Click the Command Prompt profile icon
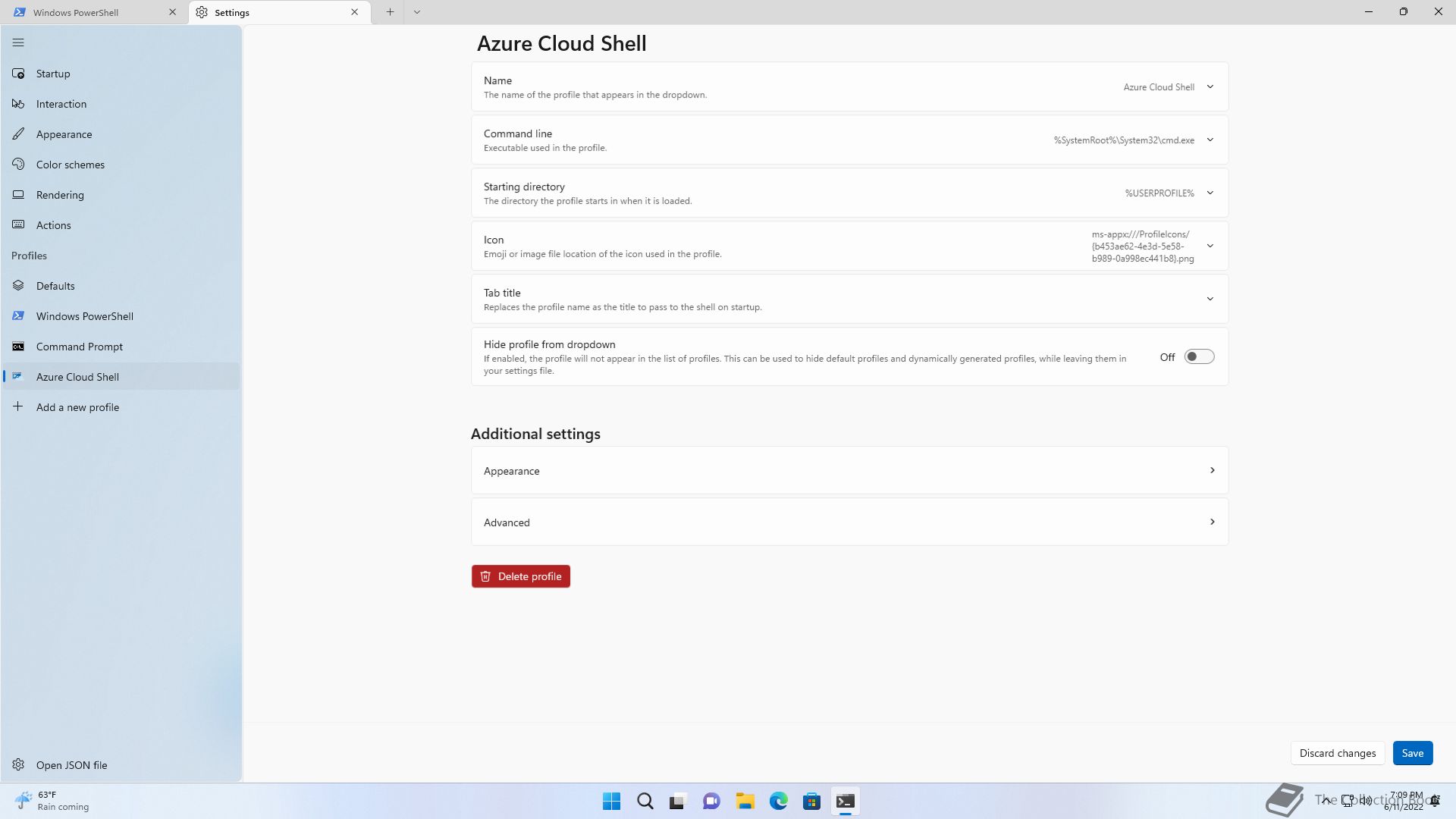This screenshot has height=819, width=1456. tap(18, 347)
